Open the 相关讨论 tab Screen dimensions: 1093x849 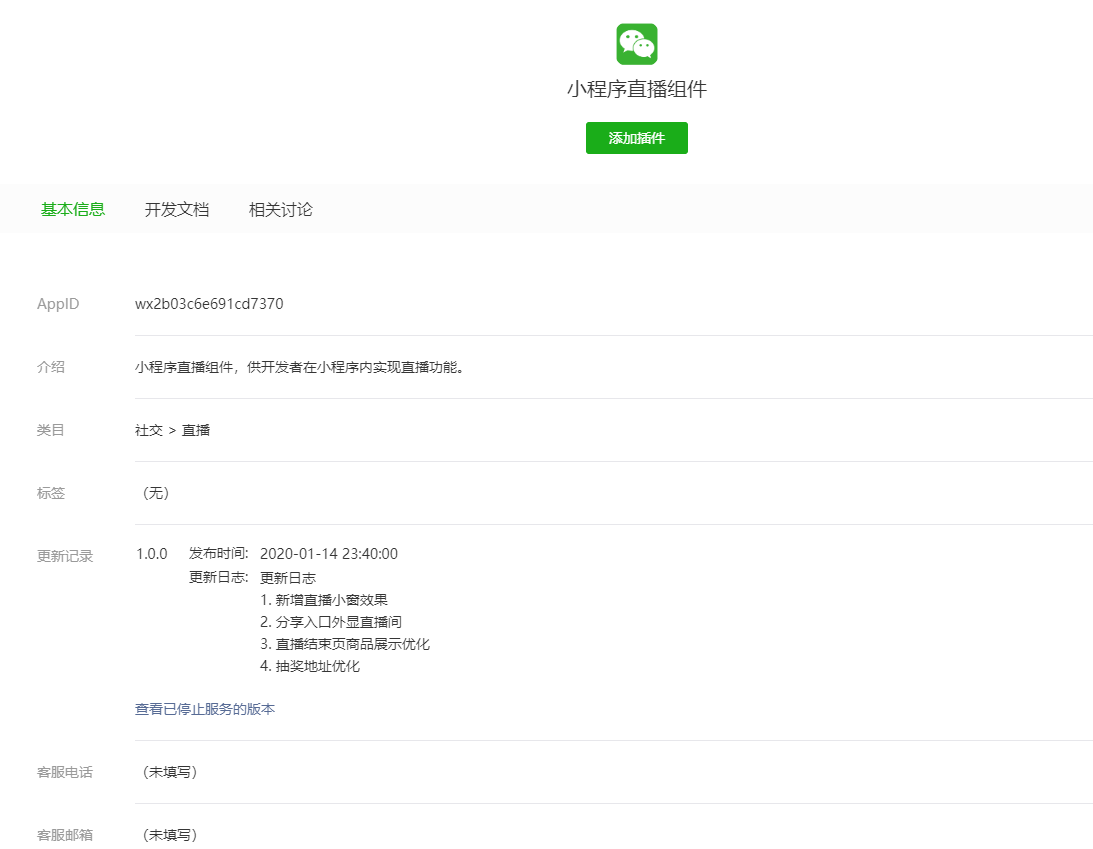[x=280, y=209]
